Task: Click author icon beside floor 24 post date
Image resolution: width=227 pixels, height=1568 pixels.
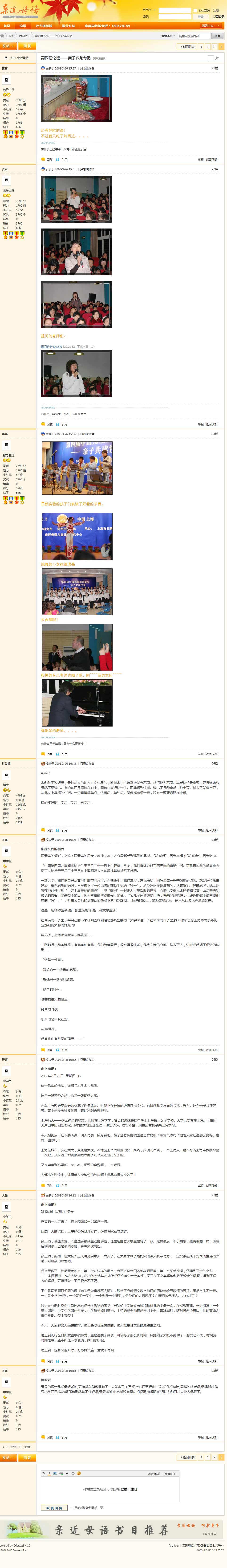Action: (43, 763)
